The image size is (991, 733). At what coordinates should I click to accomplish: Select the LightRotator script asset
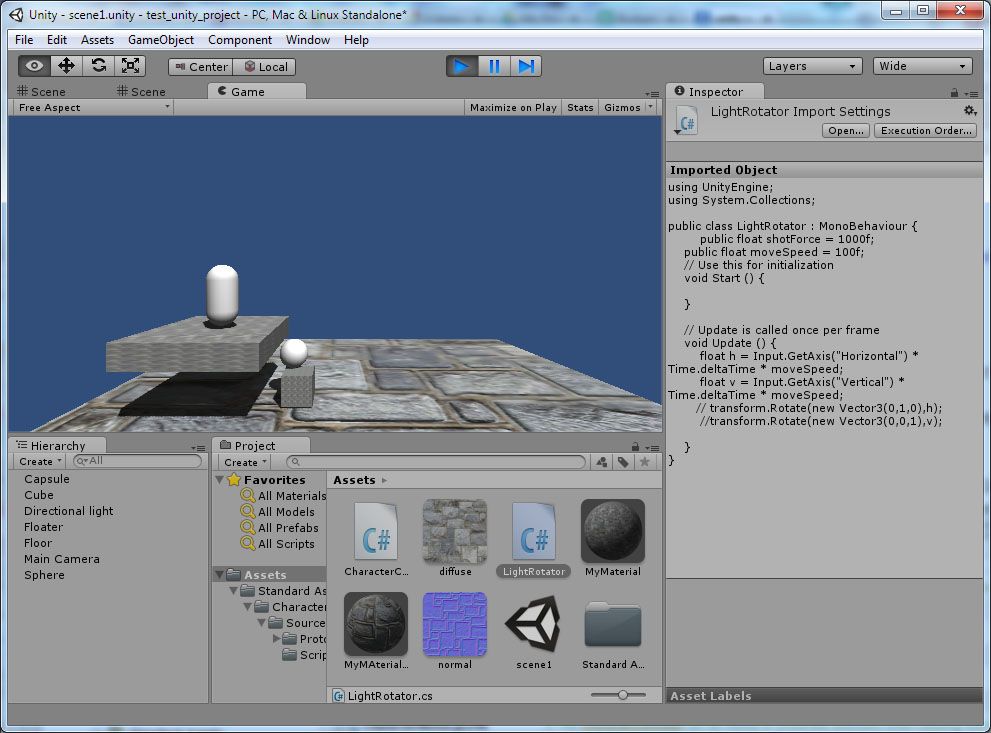pos(534,538)
